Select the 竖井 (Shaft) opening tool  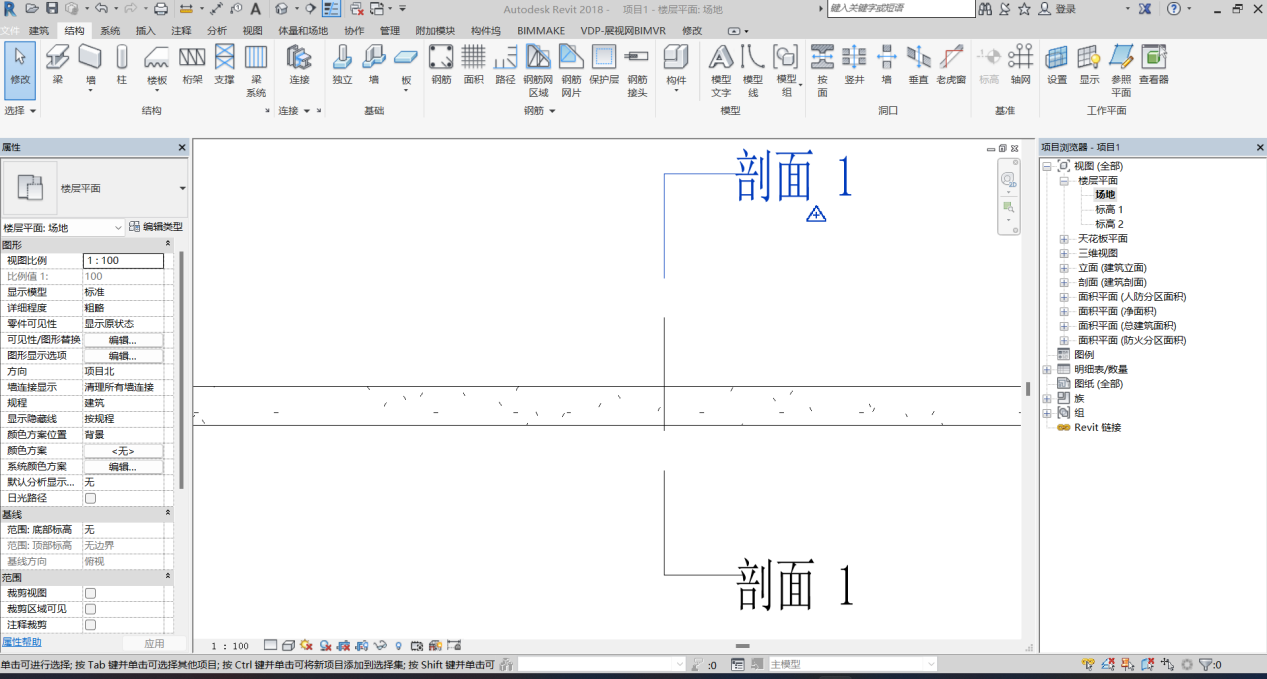(x=854, y=58)
